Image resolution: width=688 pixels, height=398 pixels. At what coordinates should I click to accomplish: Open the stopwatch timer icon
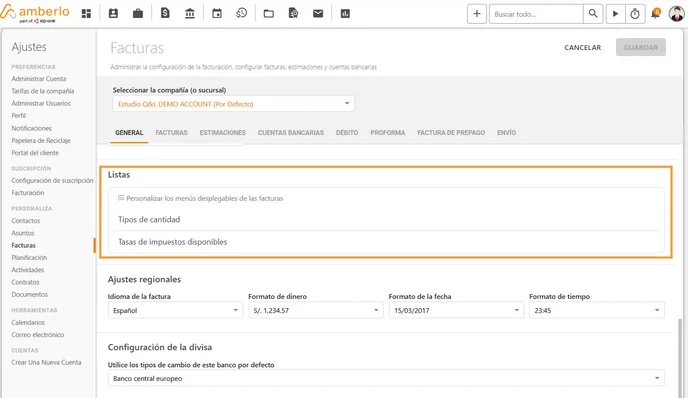pyautogui.click(x=635, y=14)
